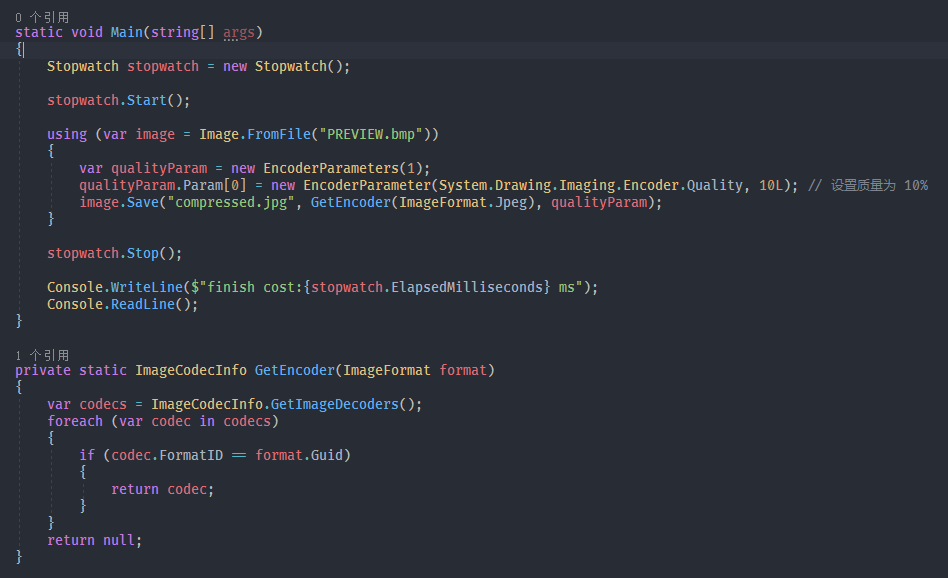The image size is (948, 578).
Task: Click the 'format' parameter in signature
Action: click(x=463, y=370)
